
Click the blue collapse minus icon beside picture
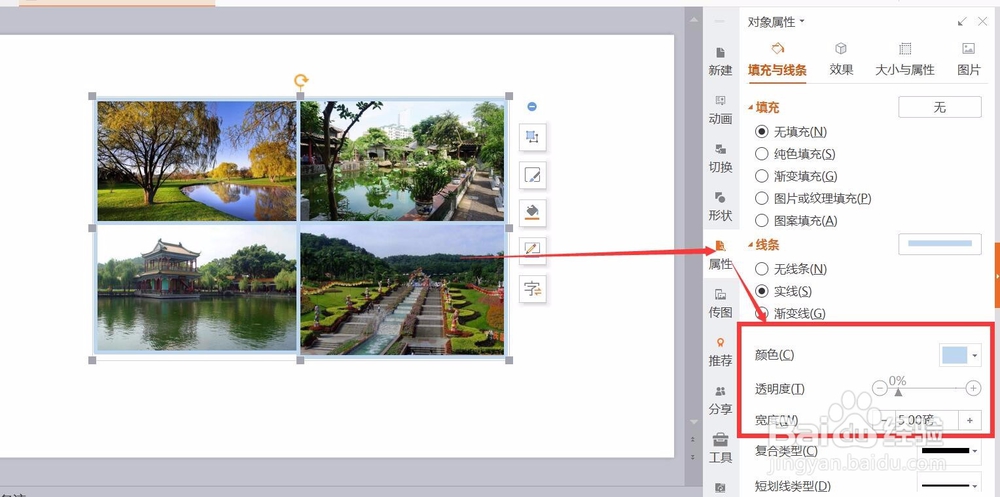pyautogui.click(x=532, y=107)
